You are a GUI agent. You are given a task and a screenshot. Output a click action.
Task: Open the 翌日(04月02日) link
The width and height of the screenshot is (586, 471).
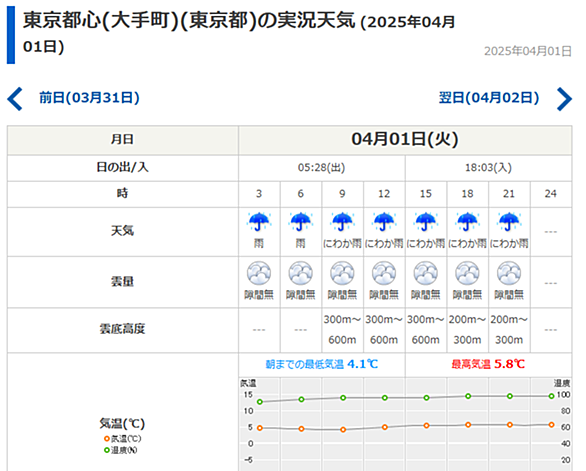pyautogui.click(x=489, y=98)
